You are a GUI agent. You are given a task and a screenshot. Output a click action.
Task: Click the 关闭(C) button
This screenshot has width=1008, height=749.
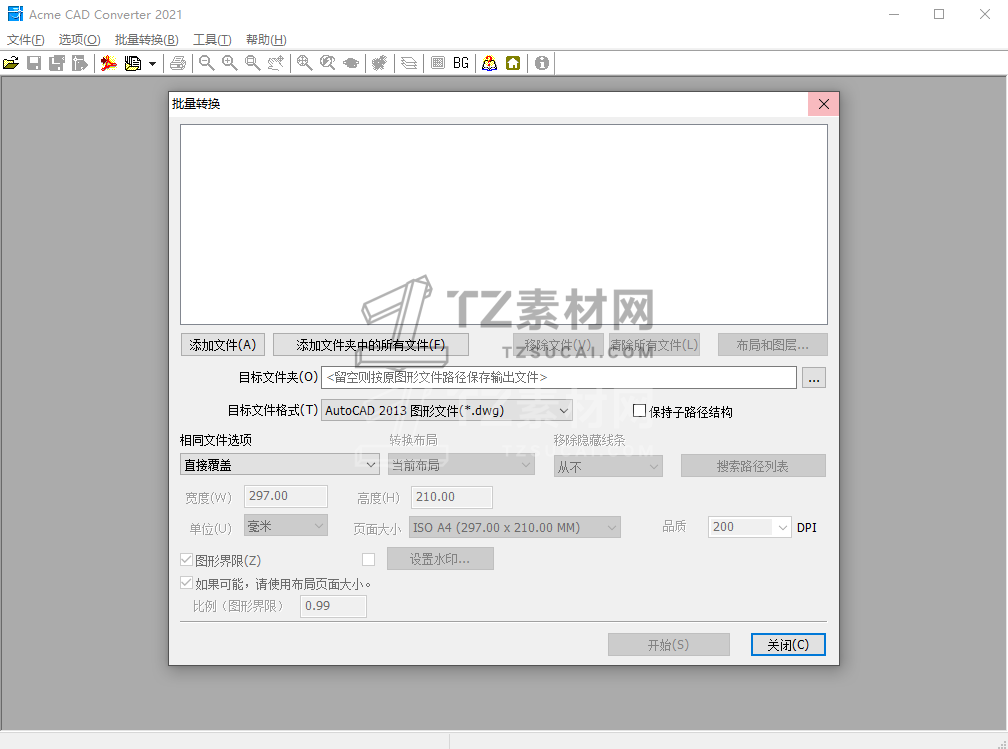tap(788, 645)
